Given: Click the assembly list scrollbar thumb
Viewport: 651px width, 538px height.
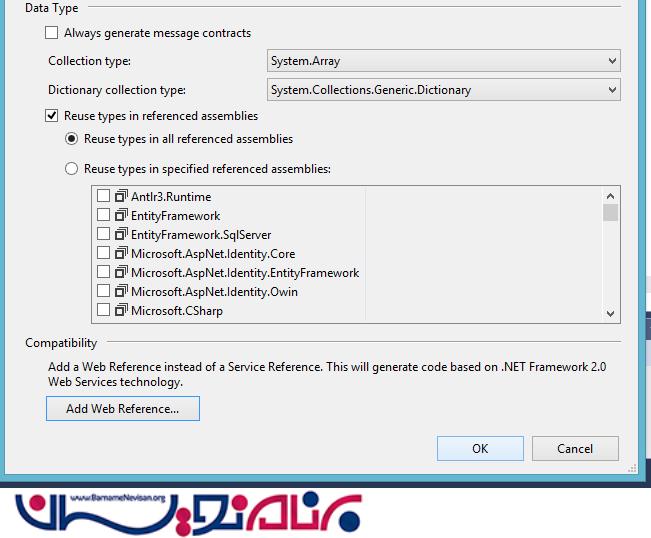Looking at the screenshot, I should [x=610, y=213].
